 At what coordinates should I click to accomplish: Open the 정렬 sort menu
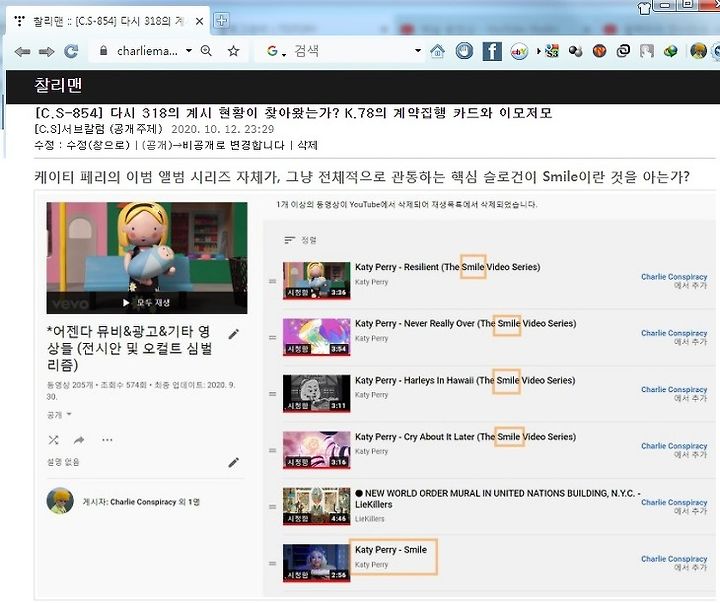[x=300, y=240]
